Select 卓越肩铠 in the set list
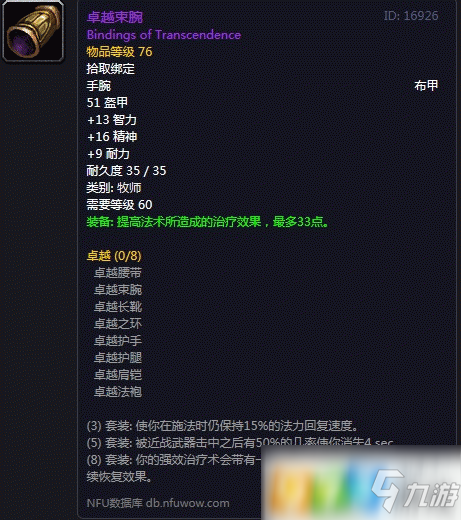 pyautogui.click(x=118, y=375)
